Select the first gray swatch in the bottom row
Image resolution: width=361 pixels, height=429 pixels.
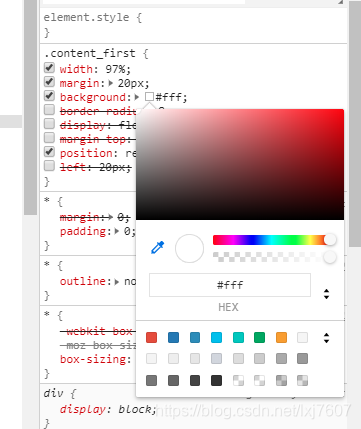coord(152,380)
